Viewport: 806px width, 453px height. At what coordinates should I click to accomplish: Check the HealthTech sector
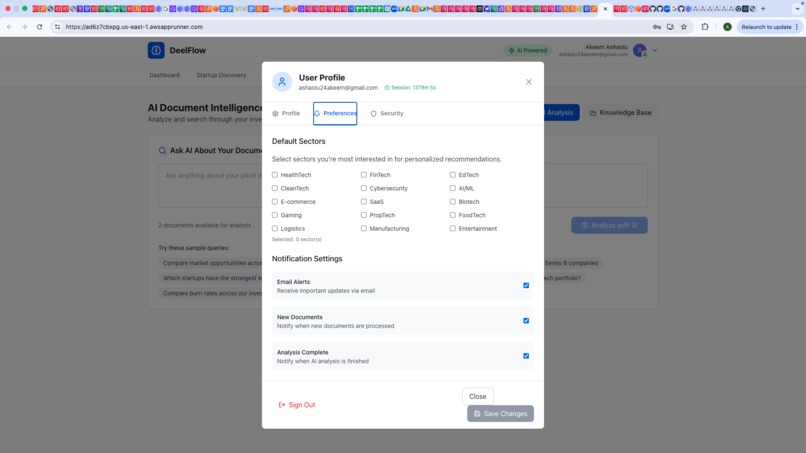pyautogui.click(x=274, y=175)
